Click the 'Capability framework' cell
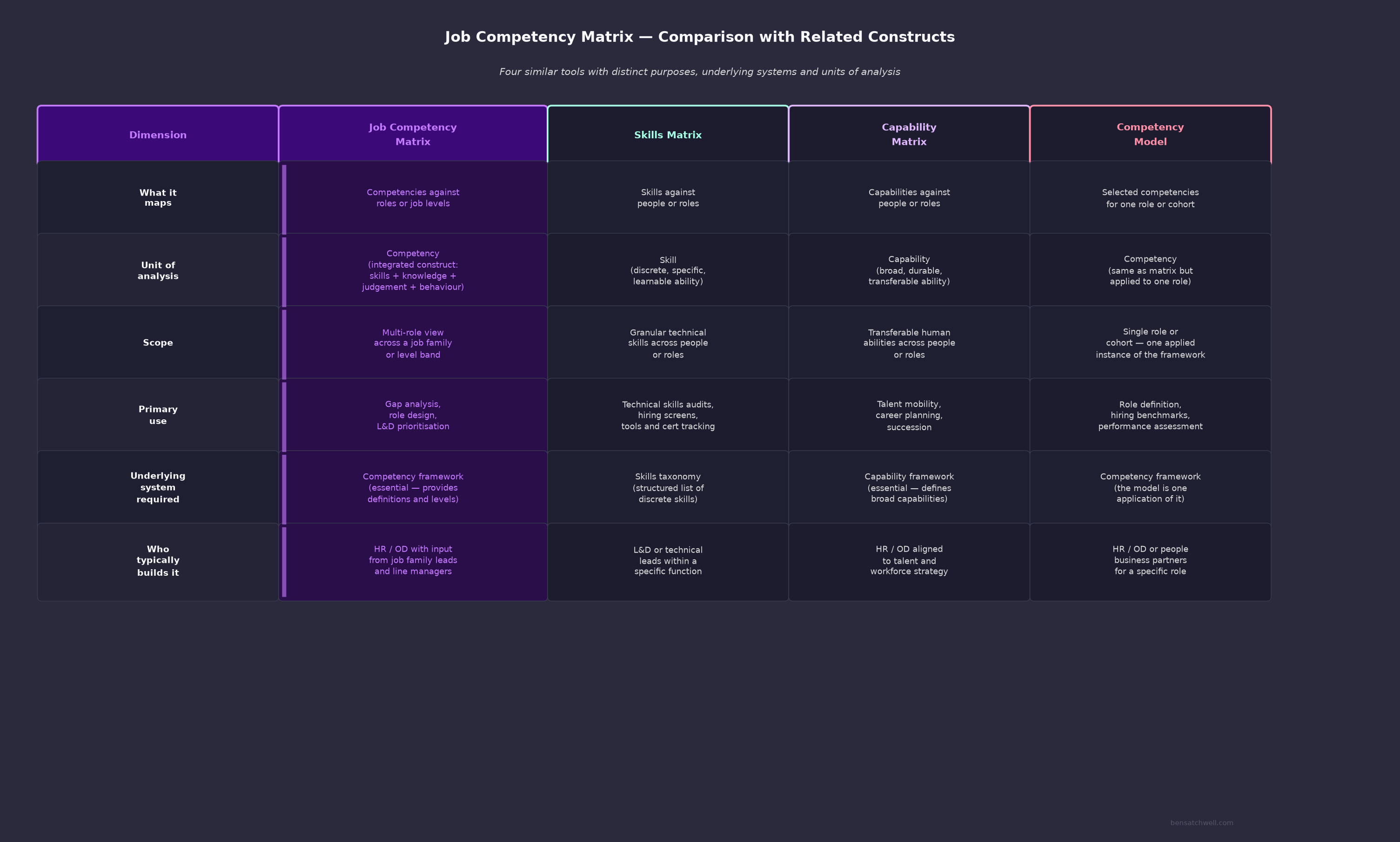Viewport: 1400px width, 842px height. (x=909, y=487)
